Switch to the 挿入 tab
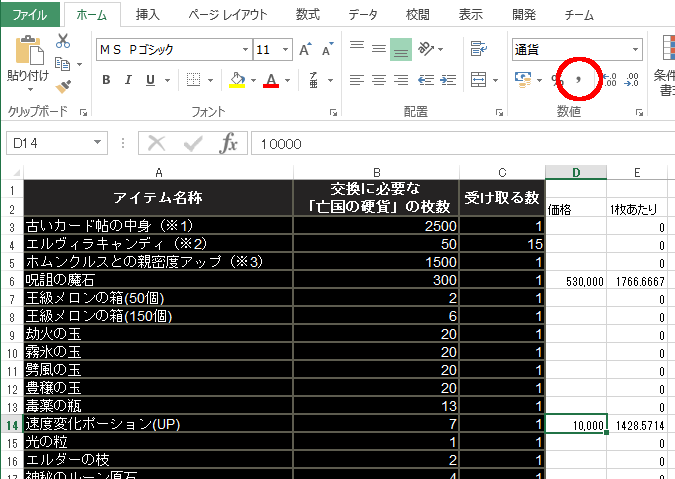The height and width of the screenshot is (479, 675). pos(147,14)
